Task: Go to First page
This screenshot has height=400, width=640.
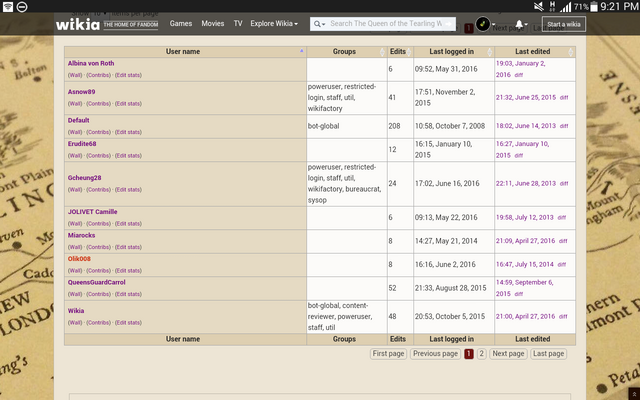Action: (x=388, y=353)
